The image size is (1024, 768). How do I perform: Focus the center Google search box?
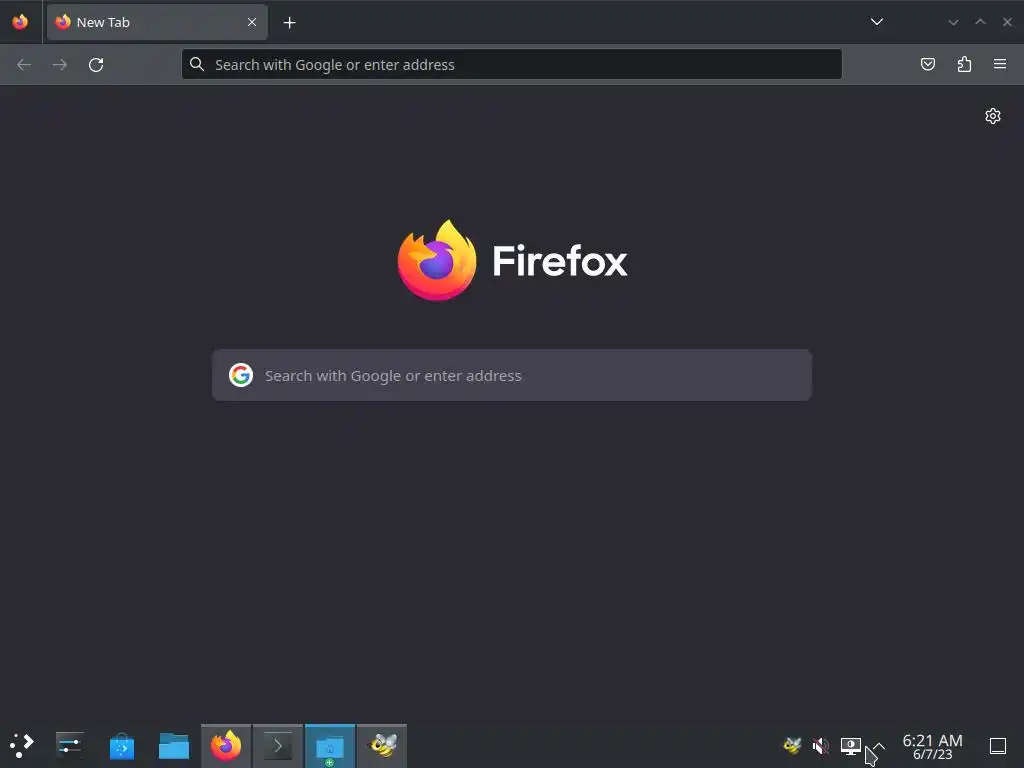coord(511,375)
